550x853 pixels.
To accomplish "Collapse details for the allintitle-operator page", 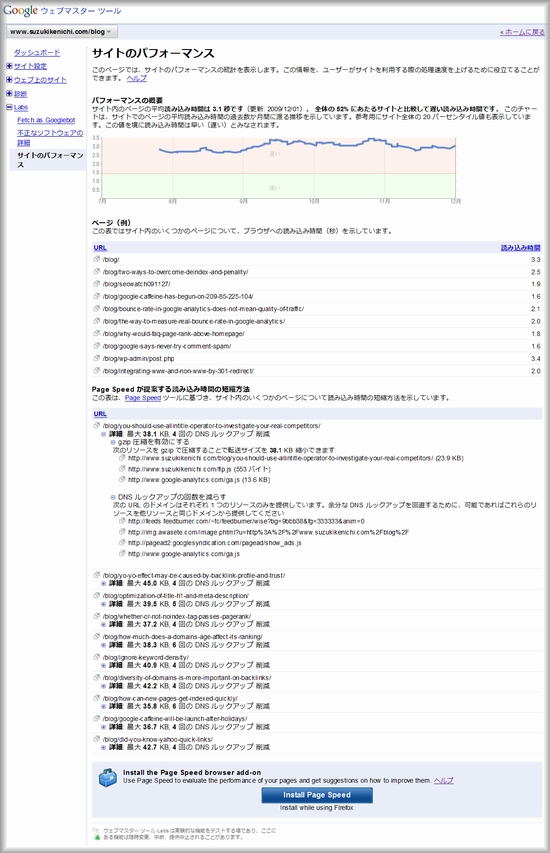I will click(103, 434).
